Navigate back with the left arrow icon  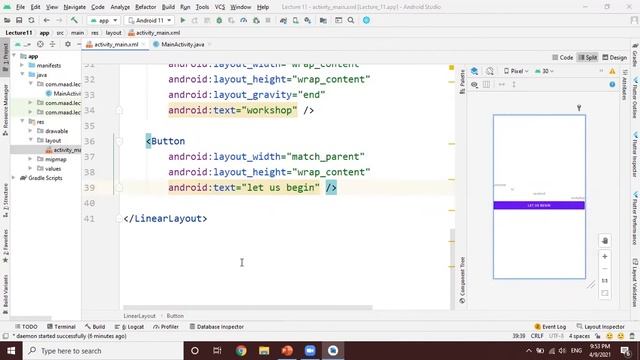pos(47,20)
